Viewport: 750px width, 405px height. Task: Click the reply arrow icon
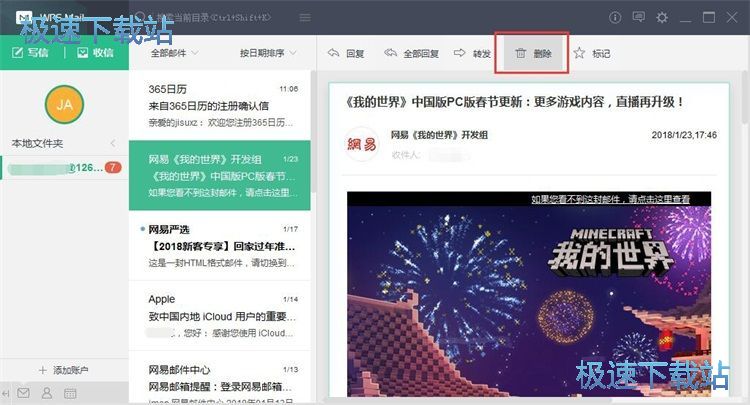tap(333, 53)
